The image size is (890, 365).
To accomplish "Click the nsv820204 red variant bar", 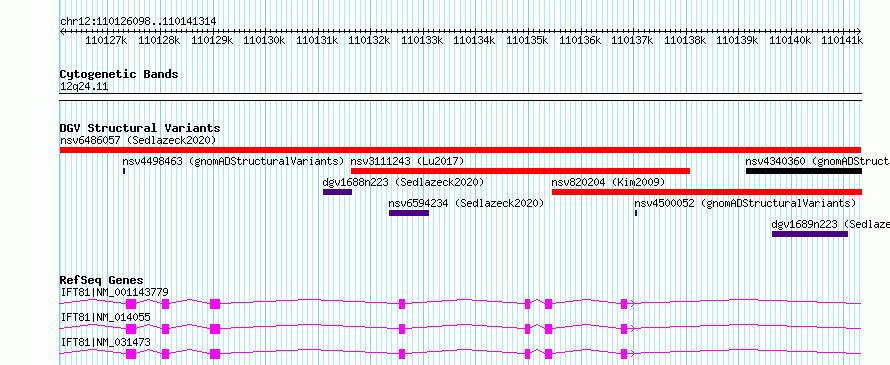I will [707, 192].
